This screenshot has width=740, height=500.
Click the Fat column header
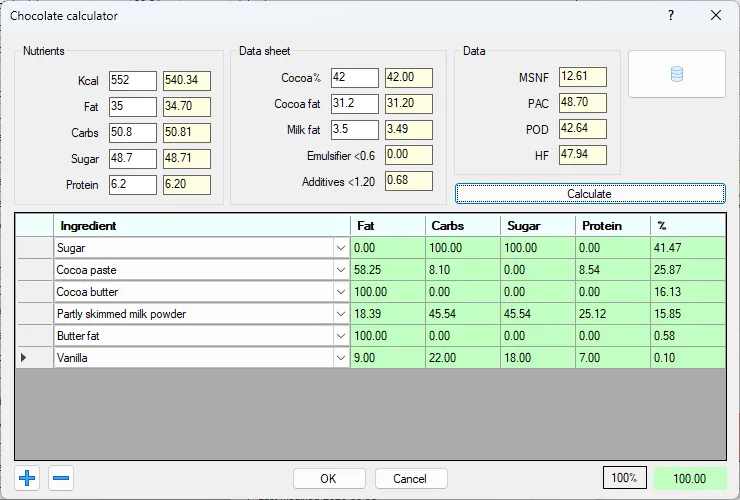387,226
